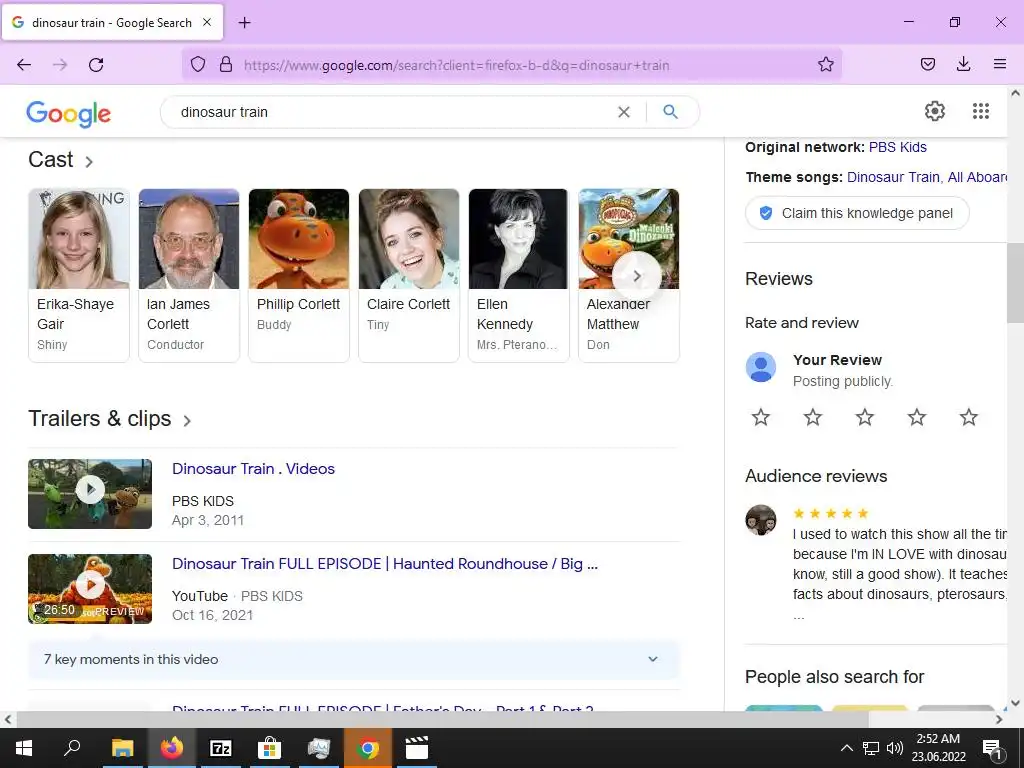Open Microsoft Store from taskbar
The height and width of the screenshot is (768, 1024).
coord(269,748)
